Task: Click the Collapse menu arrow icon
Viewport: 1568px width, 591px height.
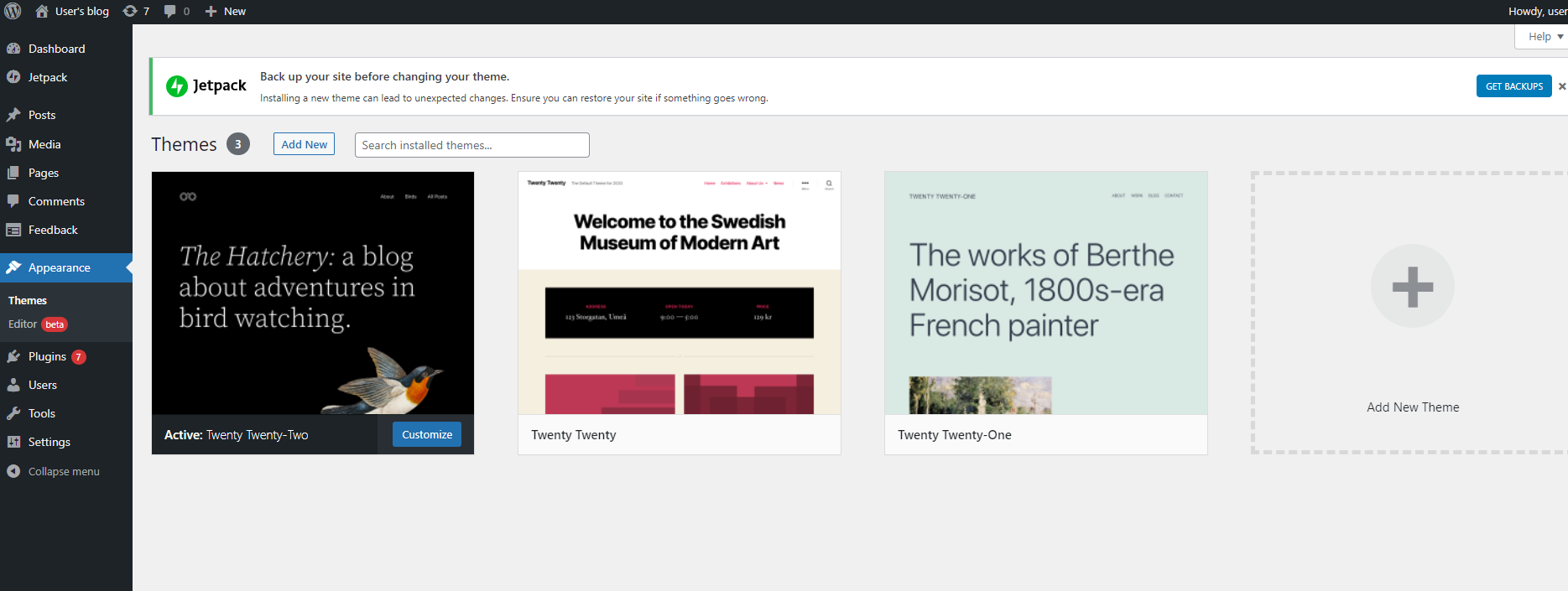Action: [13, 471]
